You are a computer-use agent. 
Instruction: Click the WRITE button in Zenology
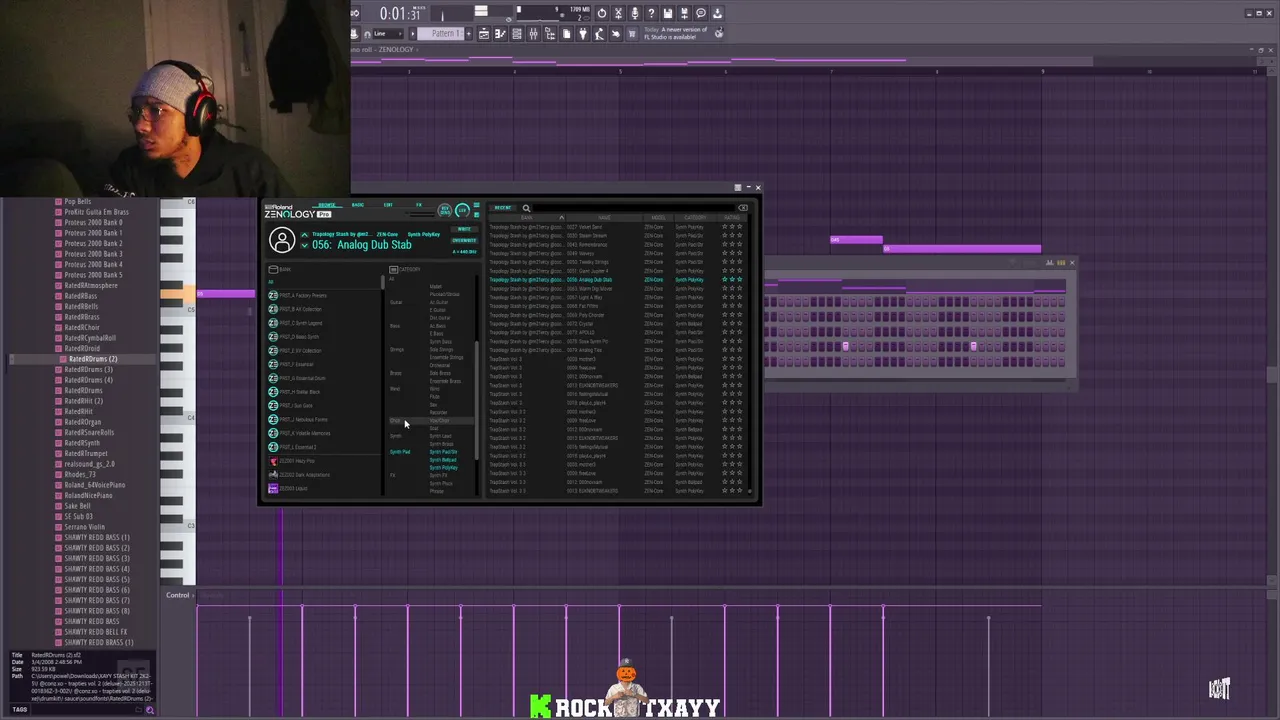point(464,229)
